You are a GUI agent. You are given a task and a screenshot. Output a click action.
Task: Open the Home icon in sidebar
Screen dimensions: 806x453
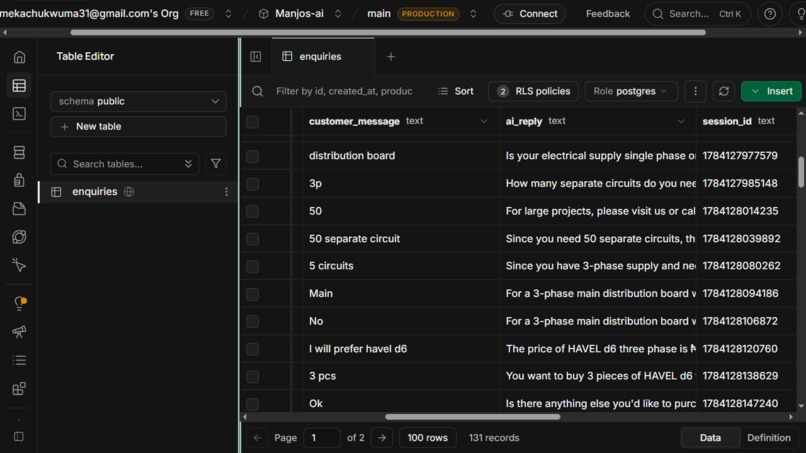20,57
